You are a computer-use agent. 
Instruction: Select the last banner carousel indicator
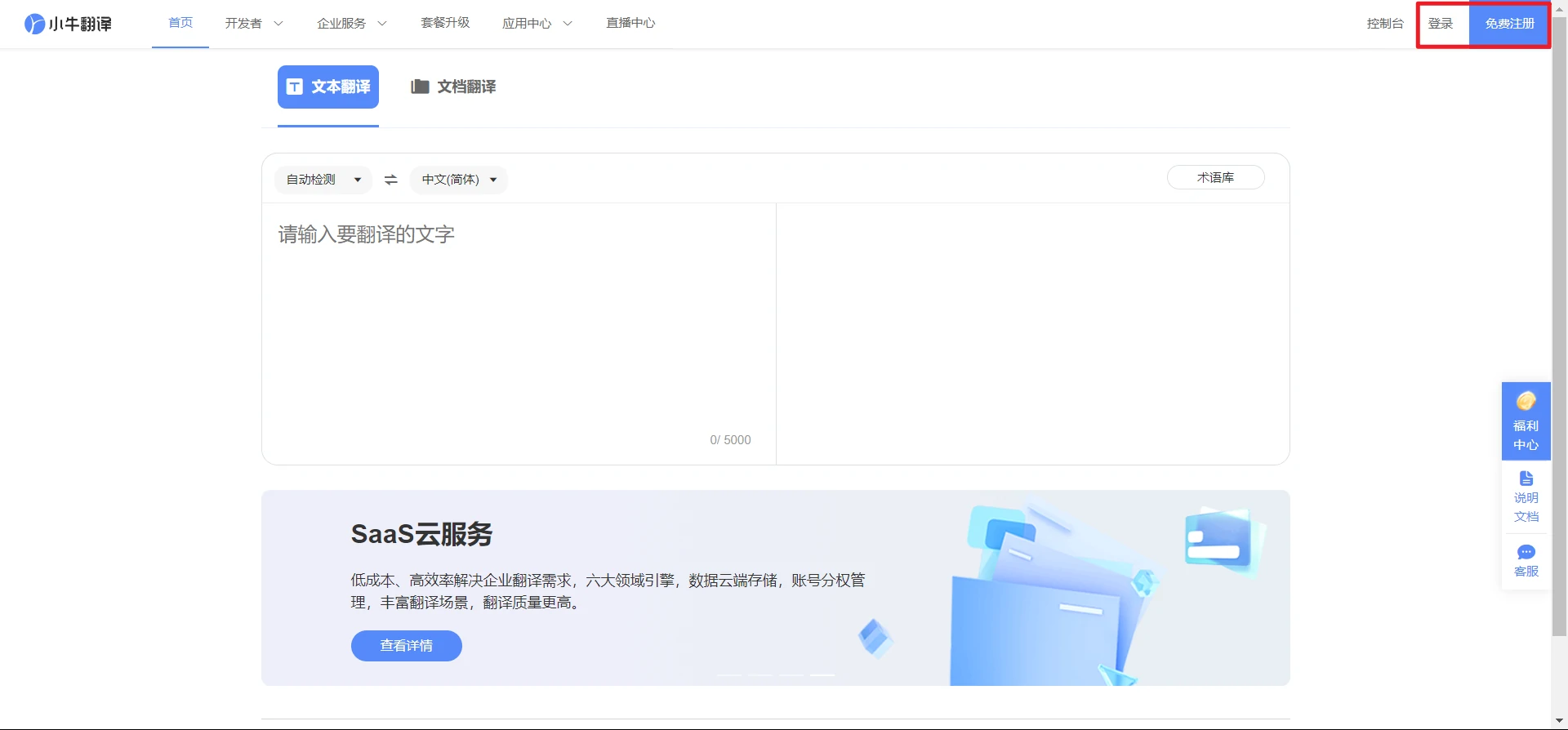point(822,675)
